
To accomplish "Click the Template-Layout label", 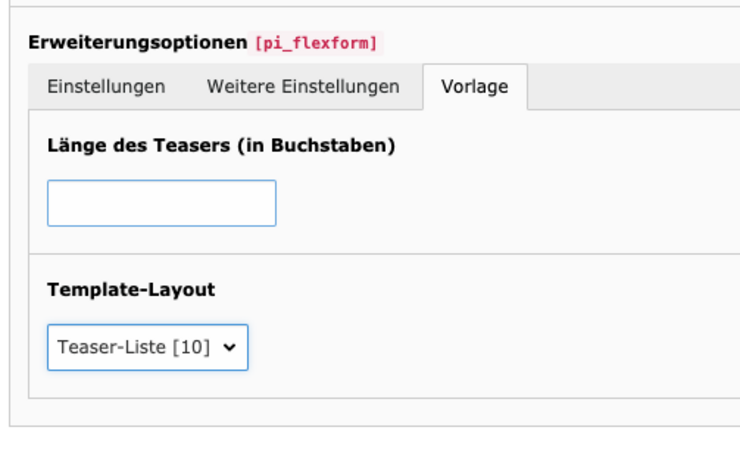I will tap(131, 290).
